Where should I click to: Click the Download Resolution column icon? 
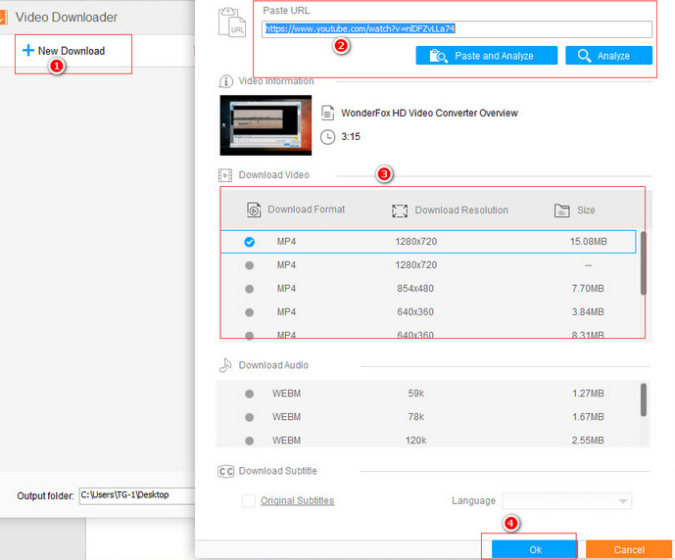pos(399,210)
